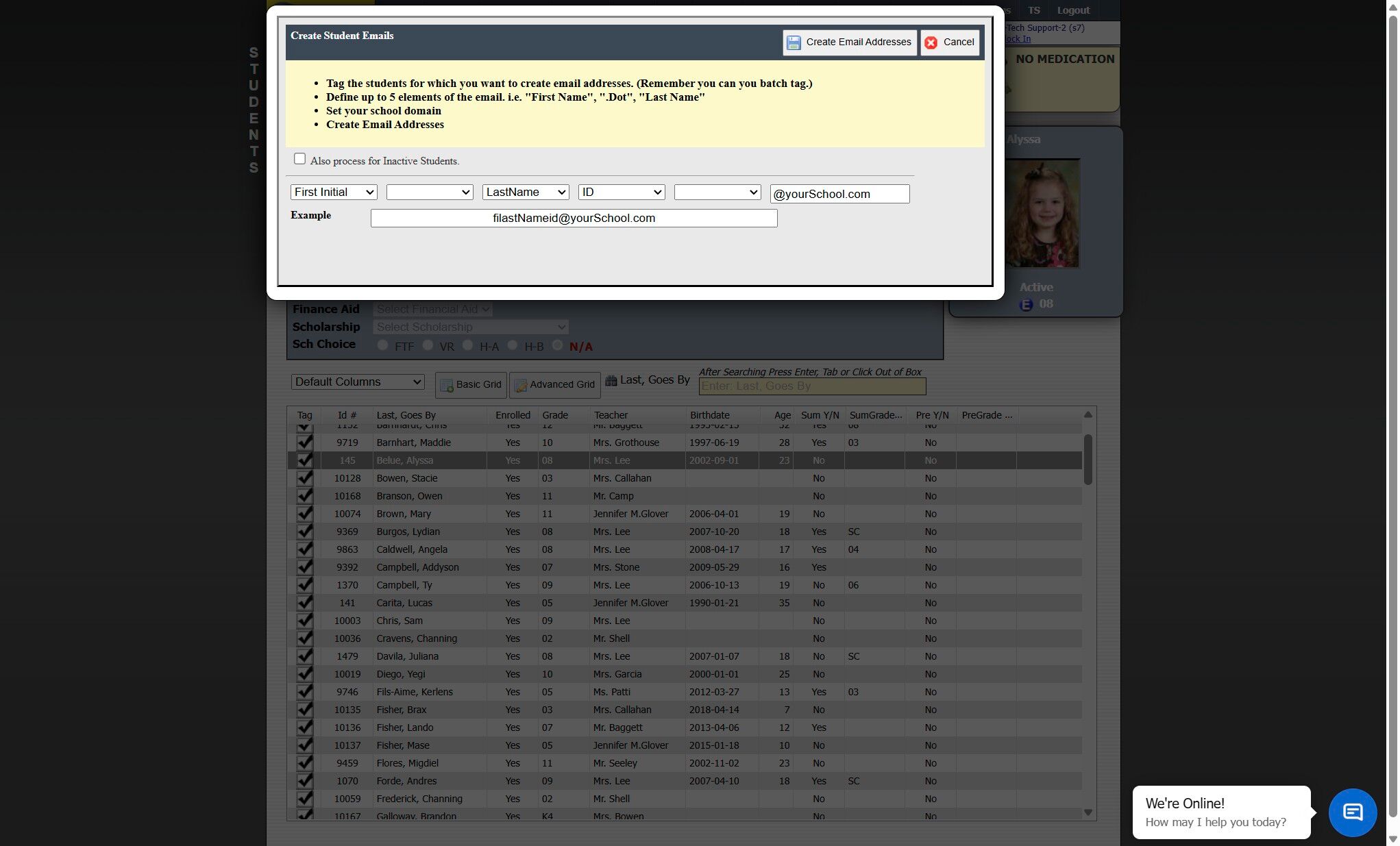Untag the Belue, Alyssa row checkbox
The width and height of the screenshot is (1400, 846).
pos(305,460)
